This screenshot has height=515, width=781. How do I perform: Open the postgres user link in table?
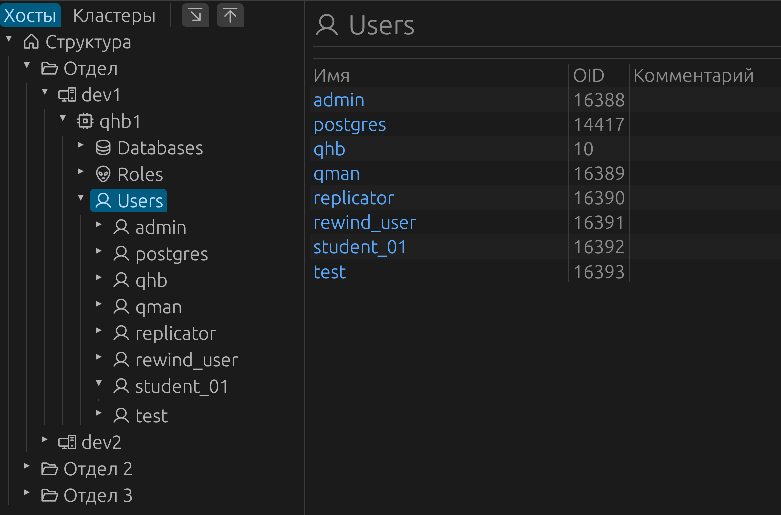coord(349,125)
